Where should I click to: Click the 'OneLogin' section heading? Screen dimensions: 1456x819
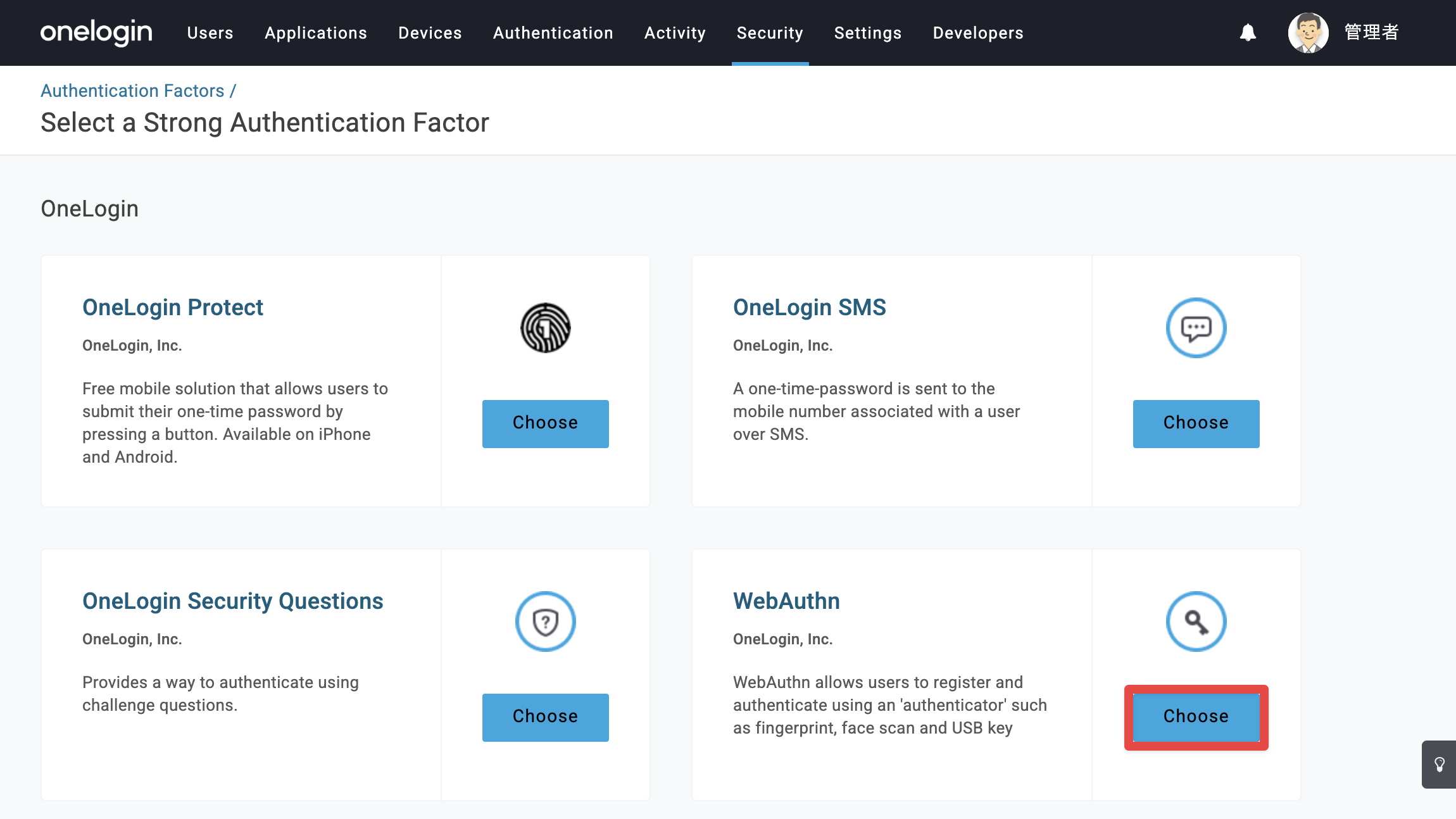click(89, 209)
